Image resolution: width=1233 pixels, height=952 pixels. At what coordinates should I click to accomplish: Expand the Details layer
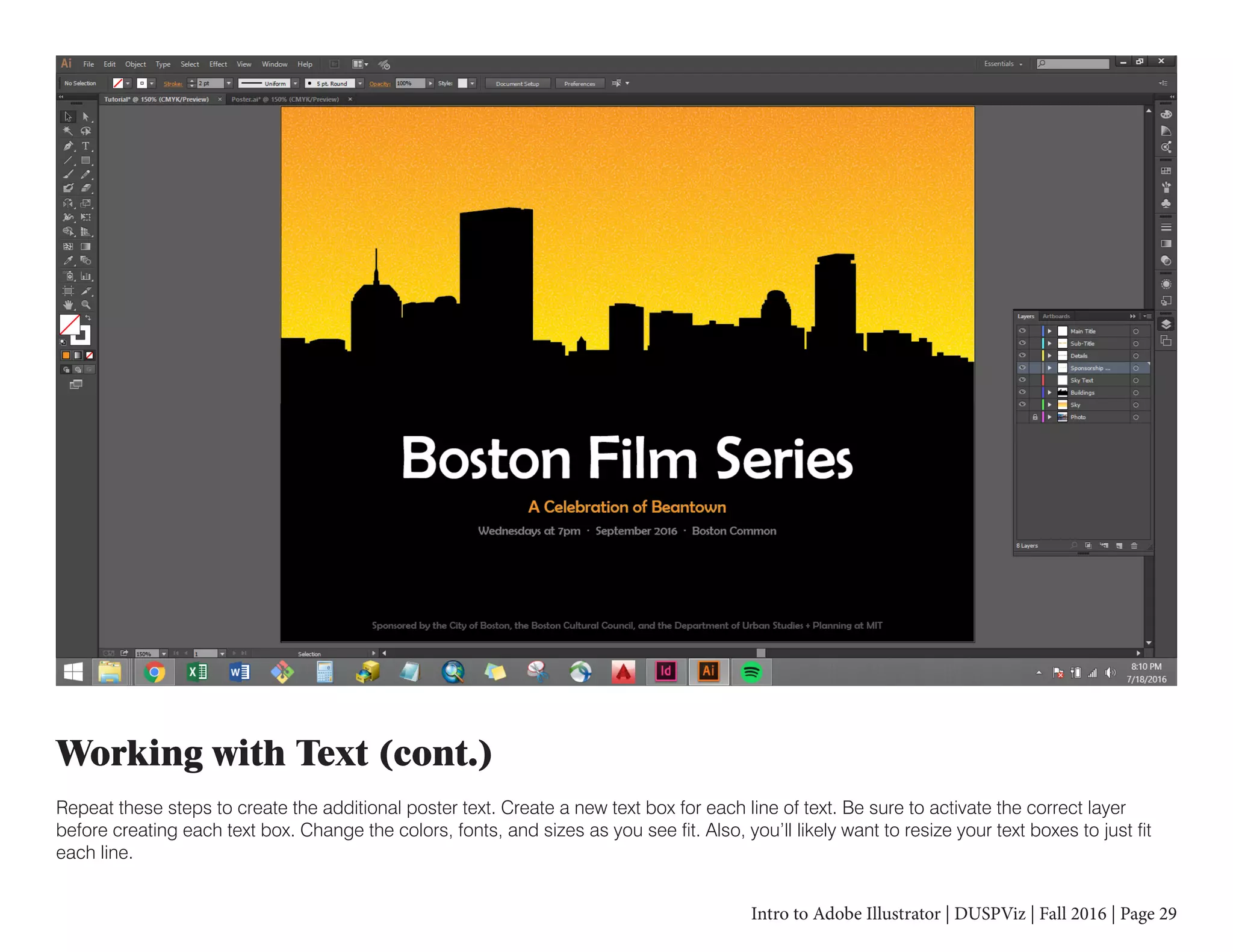[1049, 356]
